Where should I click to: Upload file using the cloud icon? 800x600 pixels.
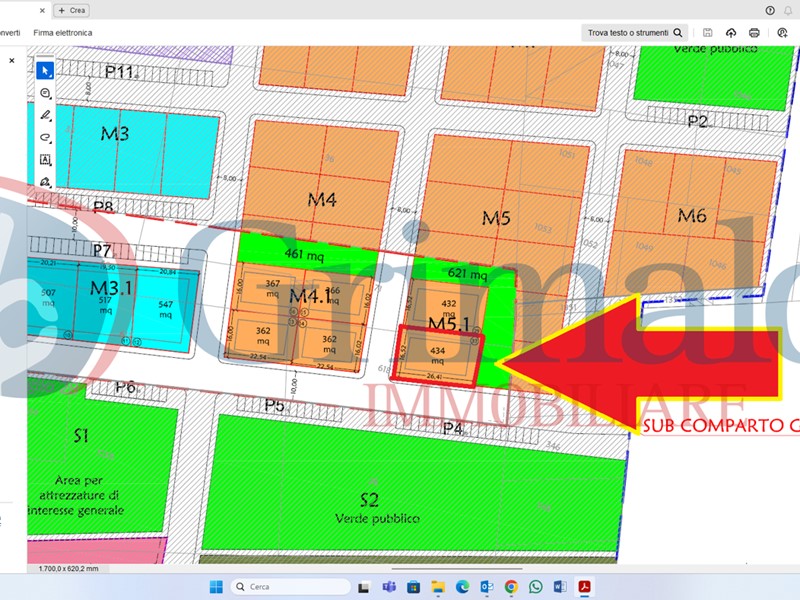click(x=731, y=32)
